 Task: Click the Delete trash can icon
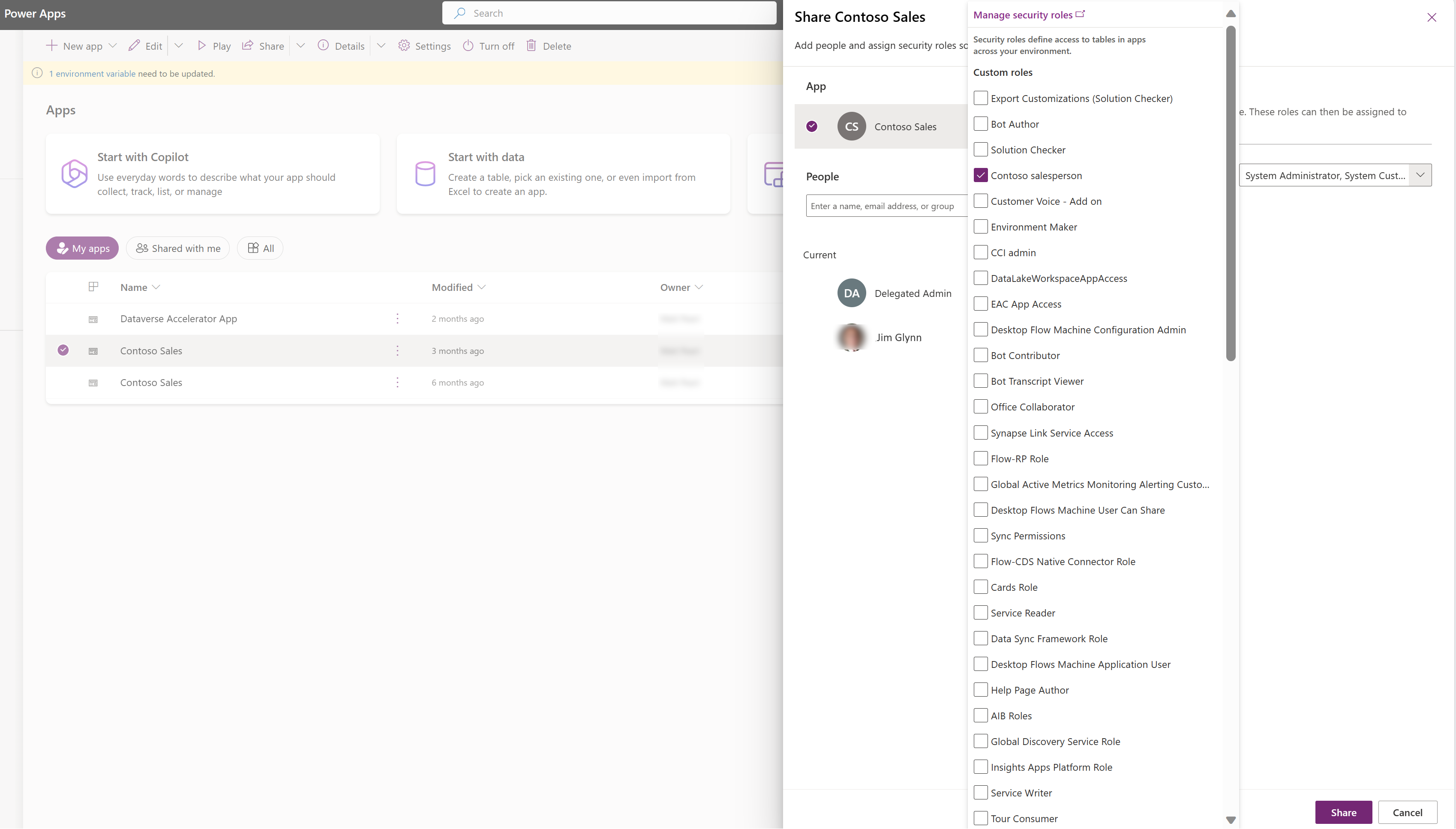(531, 45)
